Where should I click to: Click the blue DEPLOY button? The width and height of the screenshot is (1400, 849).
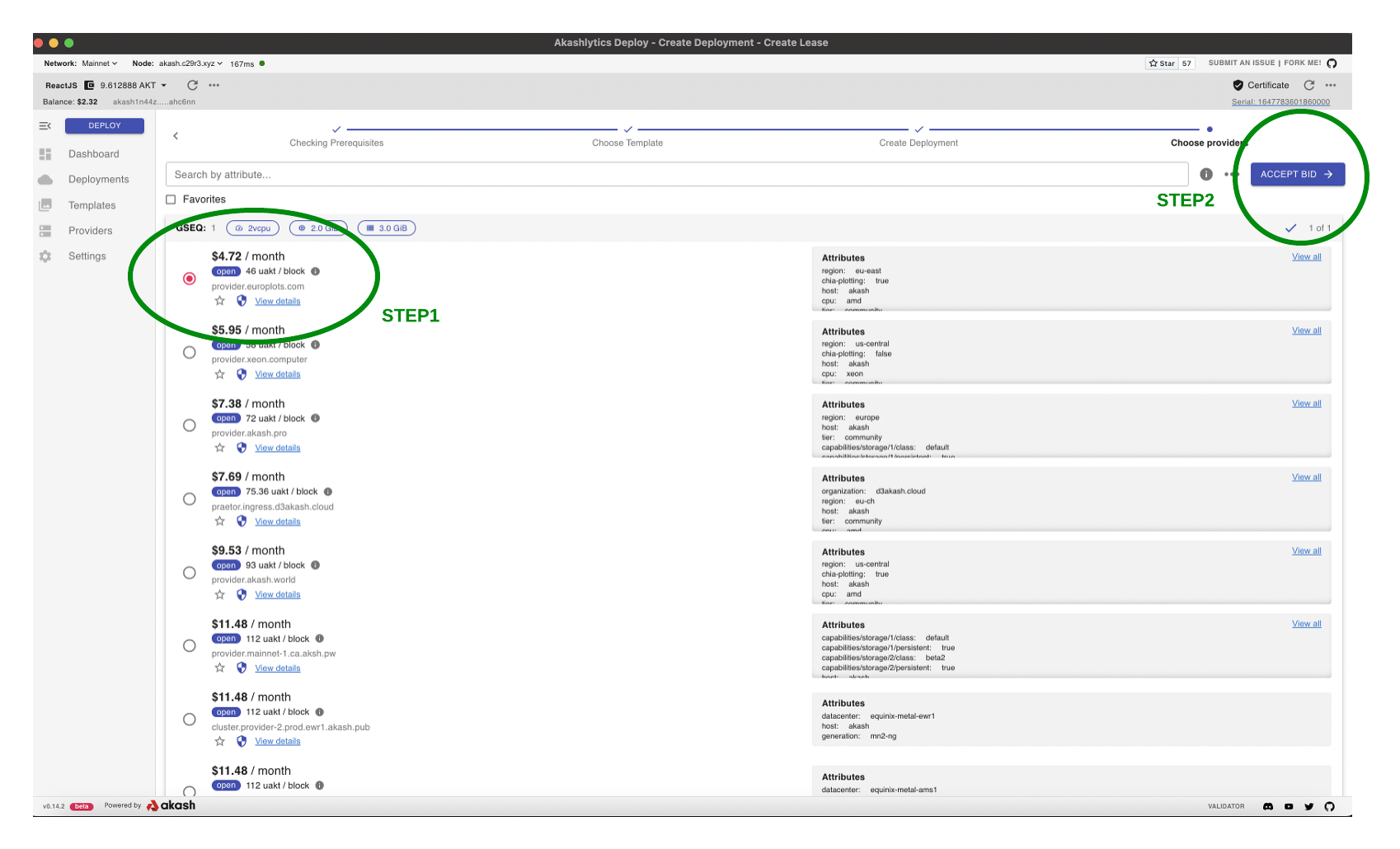pos(105,126)
